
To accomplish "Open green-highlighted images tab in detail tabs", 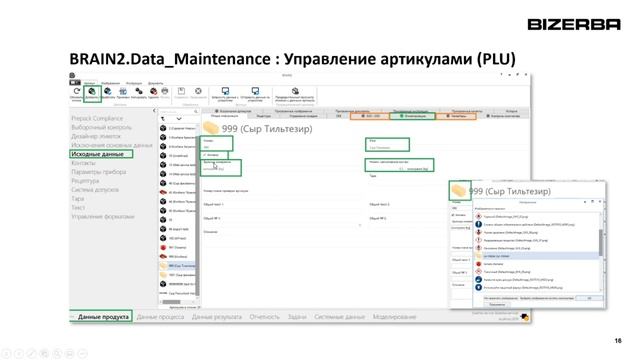I will click(x=413, y=116).
